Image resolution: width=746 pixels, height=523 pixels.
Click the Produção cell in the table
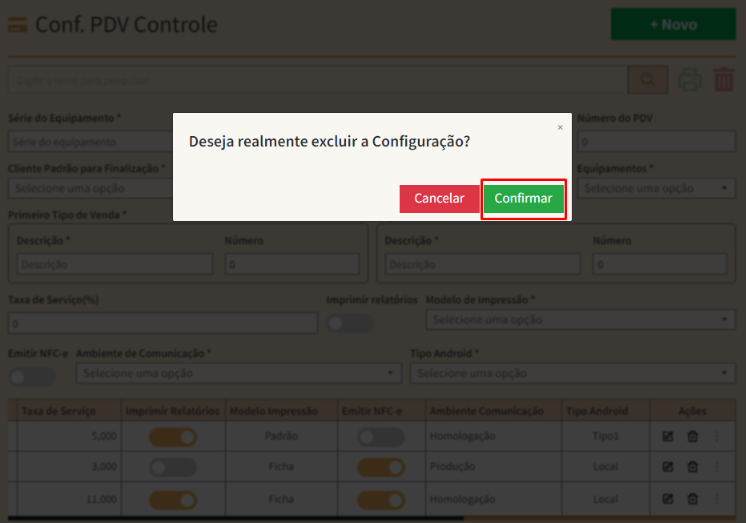pyautogui.click(x=493, y=467)
